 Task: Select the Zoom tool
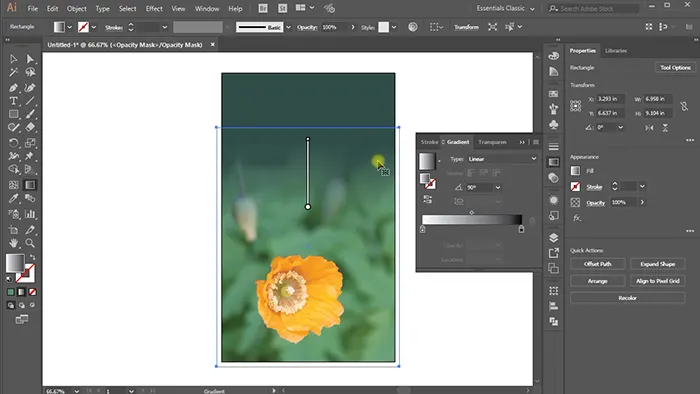click(x=30, y=244)
